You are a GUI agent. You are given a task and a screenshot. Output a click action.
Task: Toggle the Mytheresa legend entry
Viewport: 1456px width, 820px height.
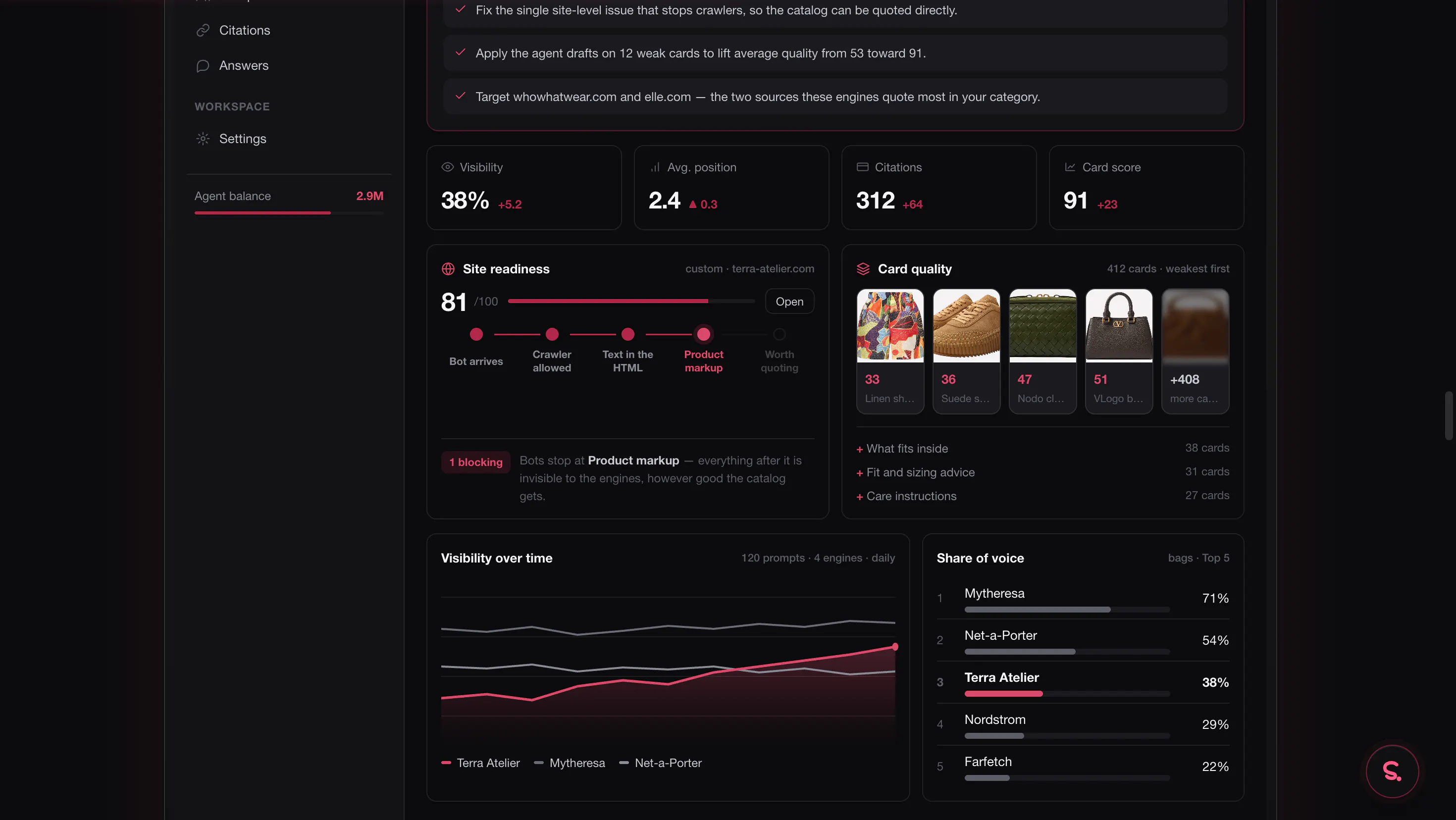click(x=569, y=763)
